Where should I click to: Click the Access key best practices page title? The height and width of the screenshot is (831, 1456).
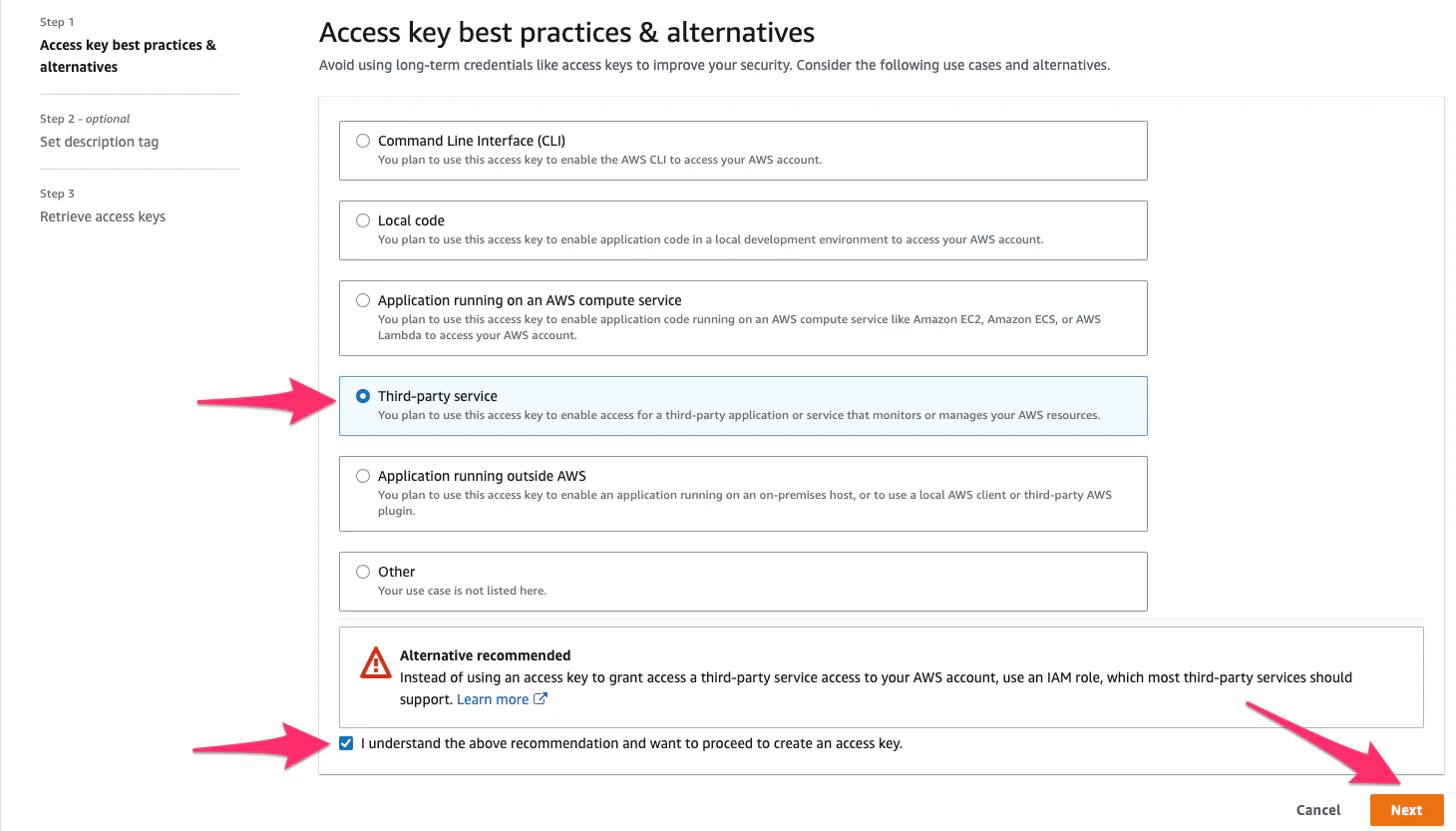566,32
